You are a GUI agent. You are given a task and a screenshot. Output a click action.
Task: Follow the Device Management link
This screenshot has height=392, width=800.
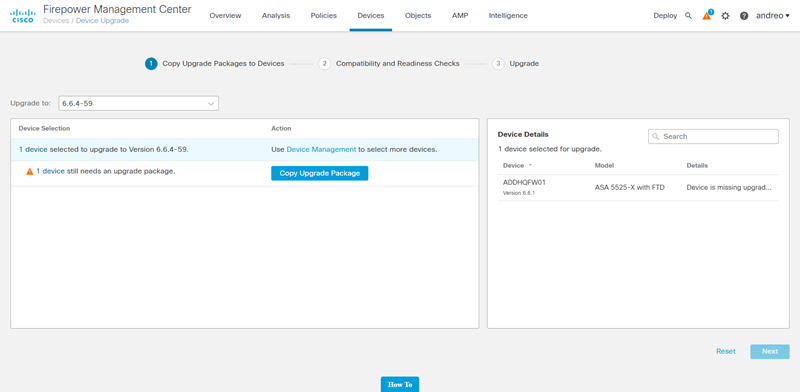click(x=321, y=150)
